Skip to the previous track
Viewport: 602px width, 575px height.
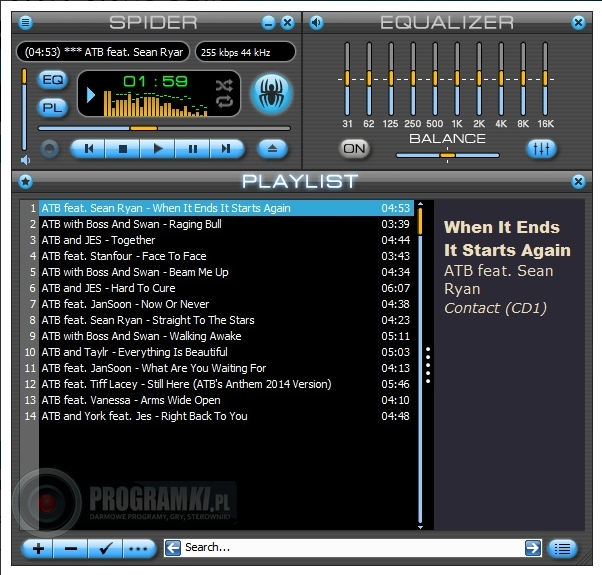click(88, 149)
